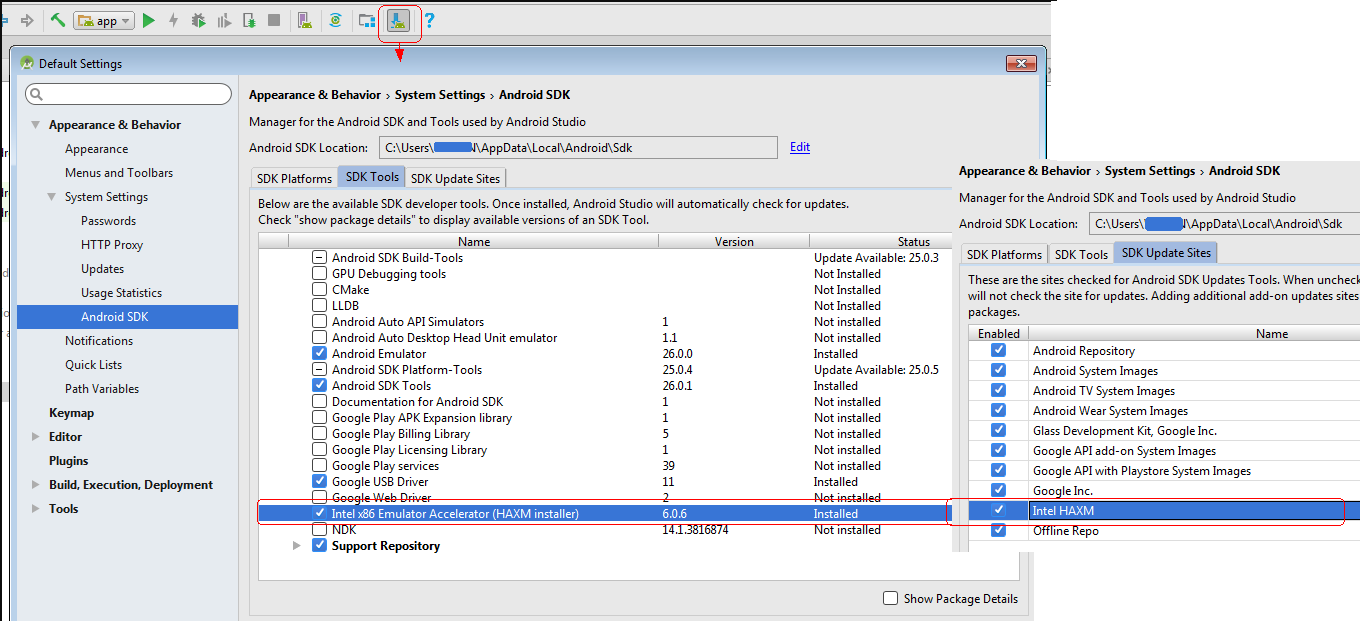Image resolution: width=1360 pixels, height=621 pixels.
Task: Switch to SDK Platforms tab in dialog
Action: click(294, 178)
